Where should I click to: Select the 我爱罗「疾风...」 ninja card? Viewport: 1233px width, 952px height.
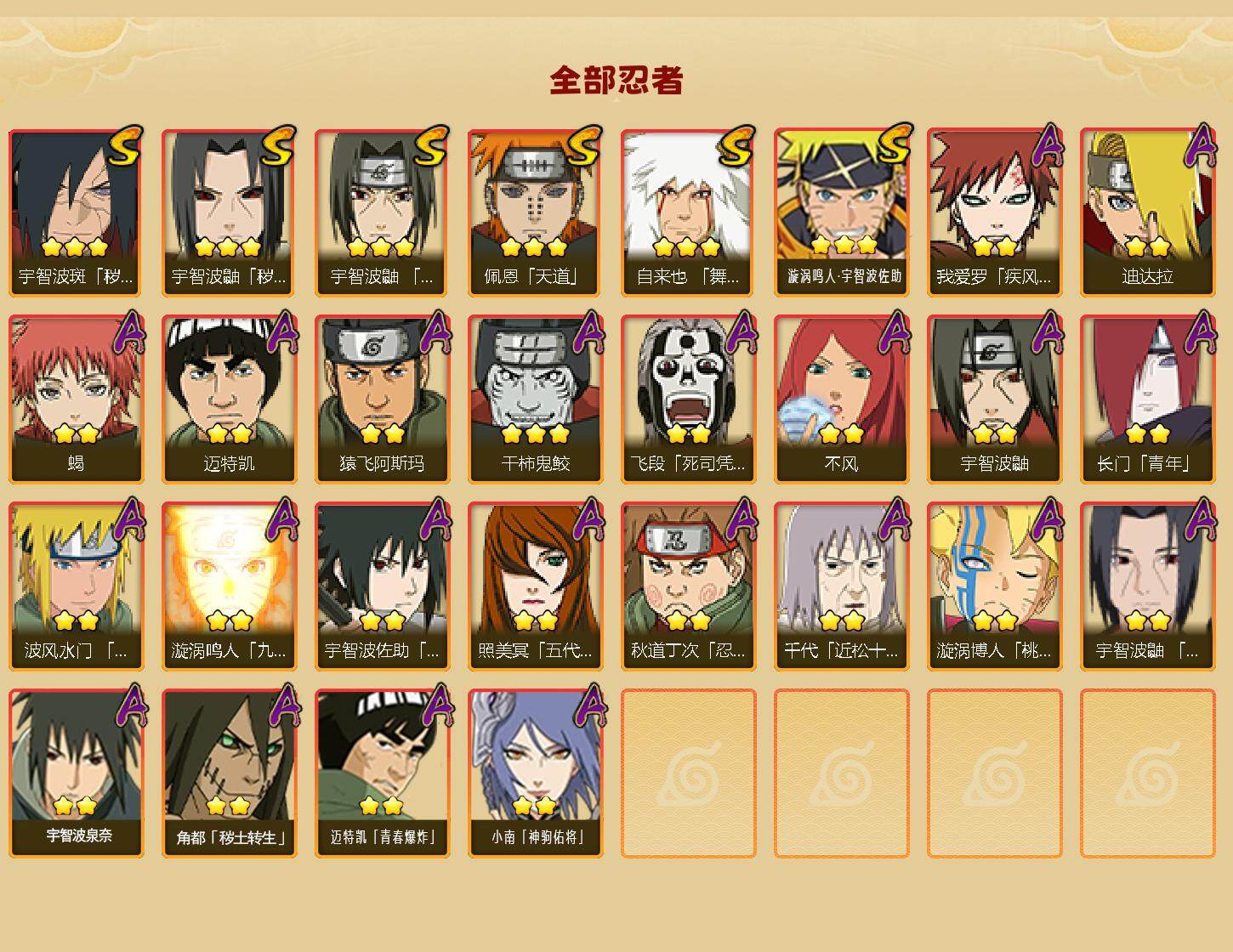click(x=994, y=212)
